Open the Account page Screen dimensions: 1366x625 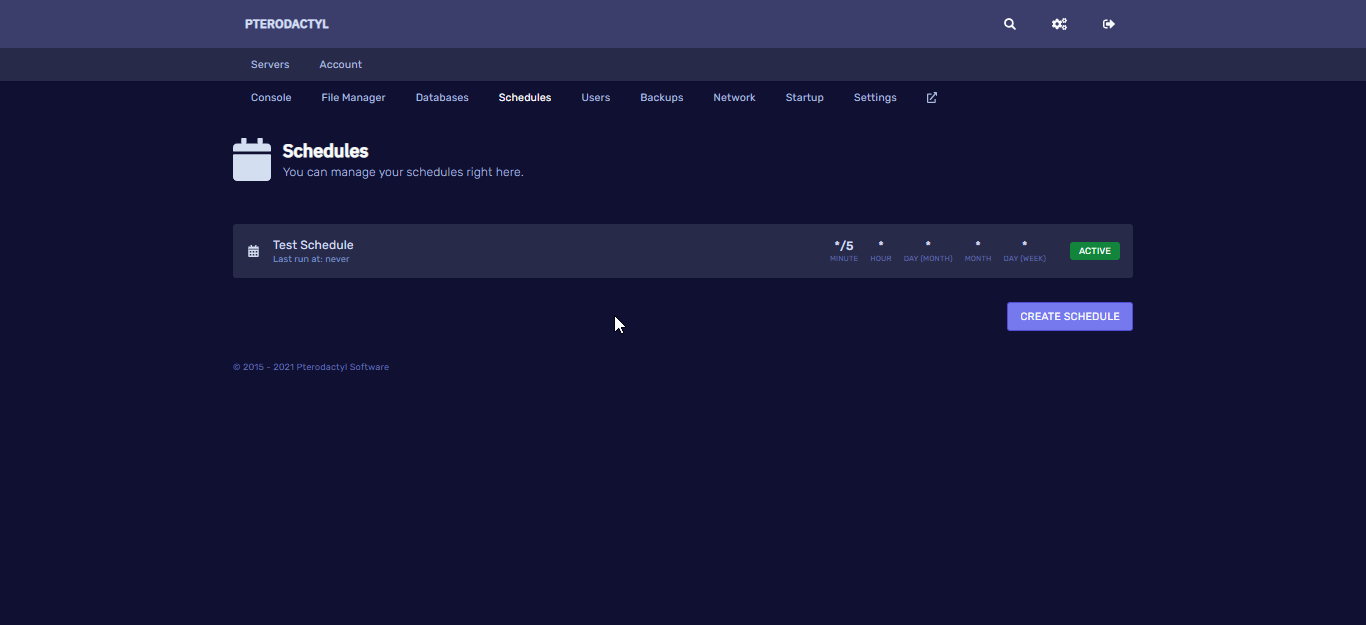click(x=340, y=65)
